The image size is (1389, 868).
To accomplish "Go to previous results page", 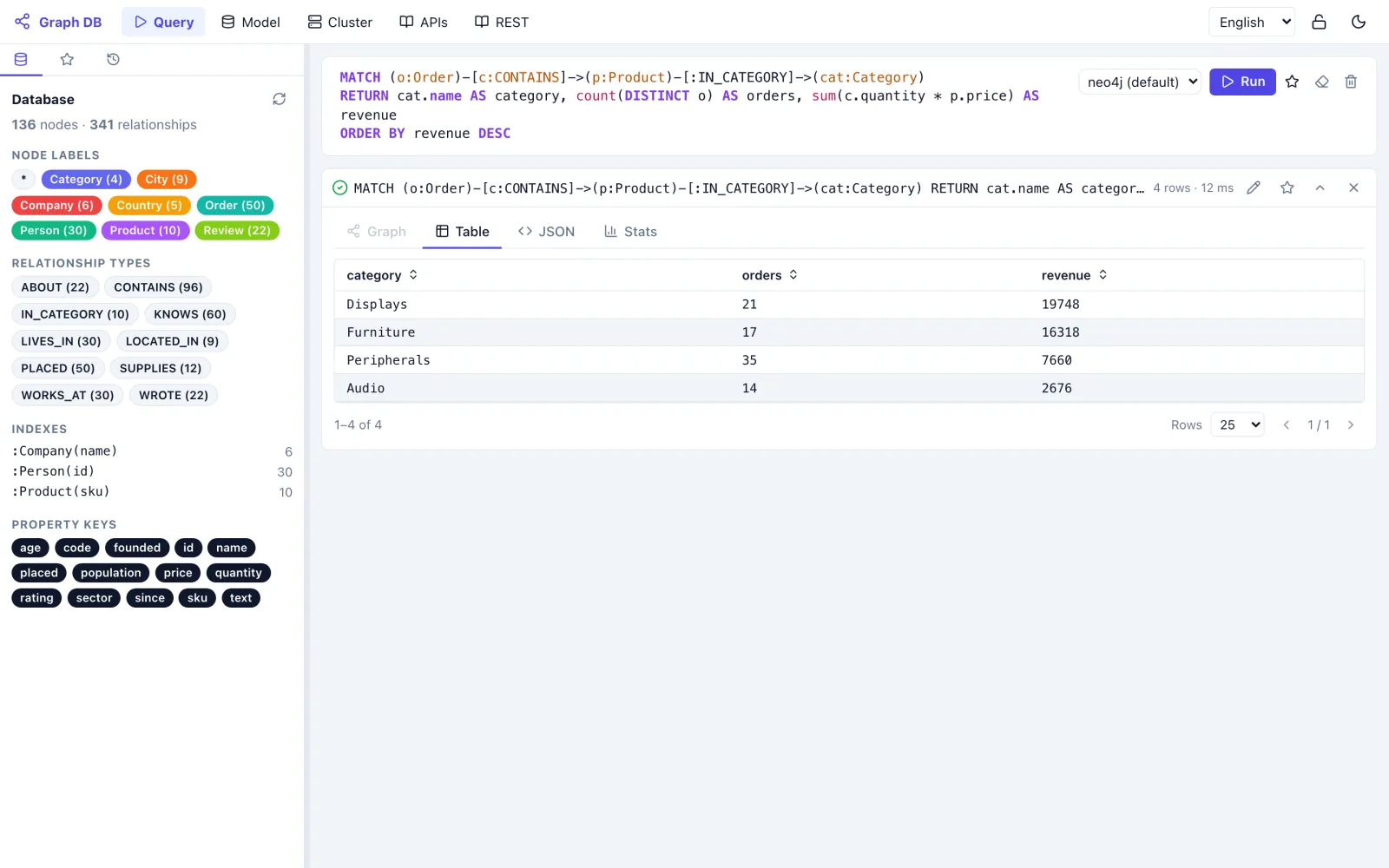I will (1287, 424).
